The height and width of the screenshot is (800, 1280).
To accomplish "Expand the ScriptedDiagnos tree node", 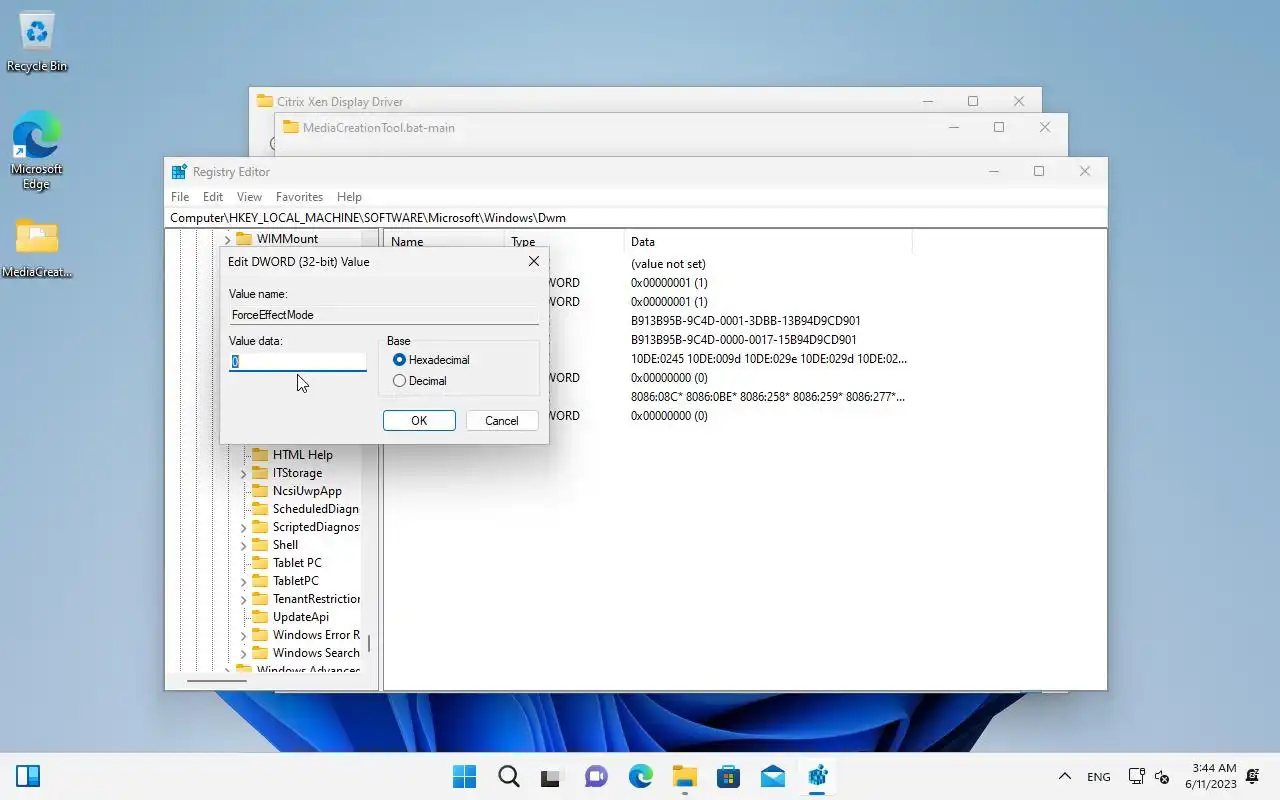I will tap(243, 527).
